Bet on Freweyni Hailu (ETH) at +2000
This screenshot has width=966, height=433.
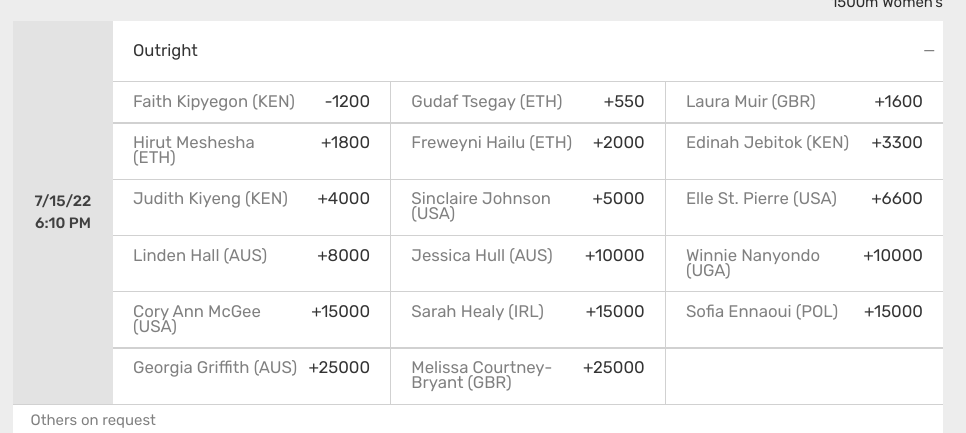pos(528,152)
